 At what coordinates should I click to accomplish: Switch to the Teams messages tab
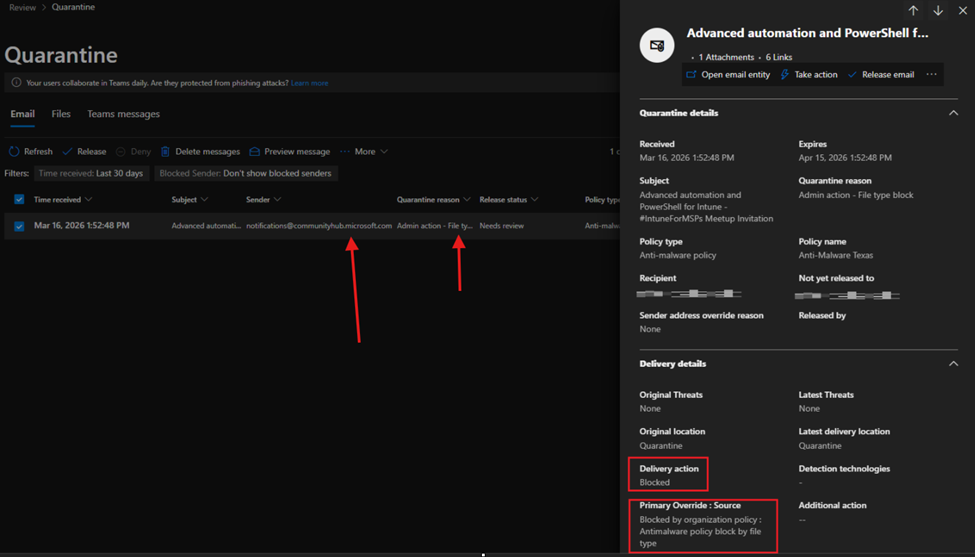123,114
